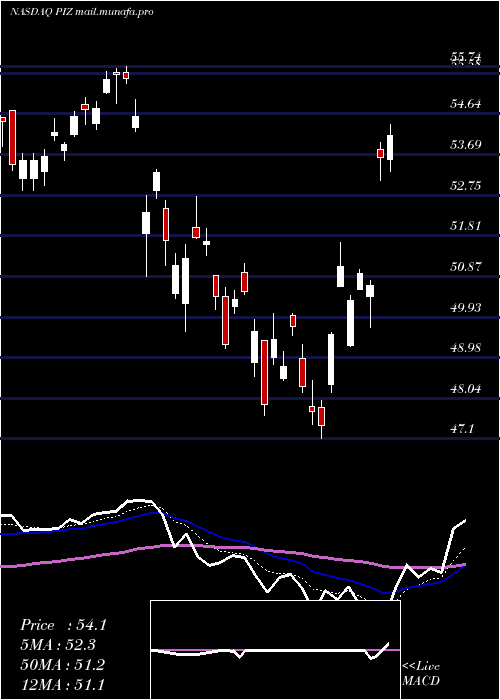Click the large red candlestick at chart's left edge

click(x=12, y=138)
